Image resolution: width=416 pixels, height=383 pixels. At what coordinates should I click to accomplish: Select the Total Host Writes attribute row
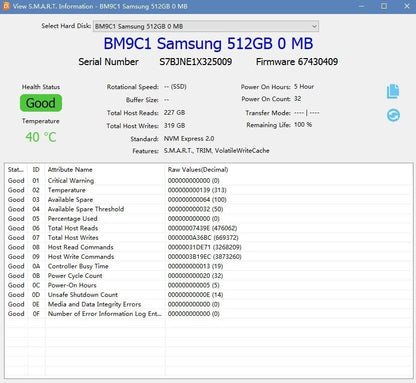[x=209, y=238]
